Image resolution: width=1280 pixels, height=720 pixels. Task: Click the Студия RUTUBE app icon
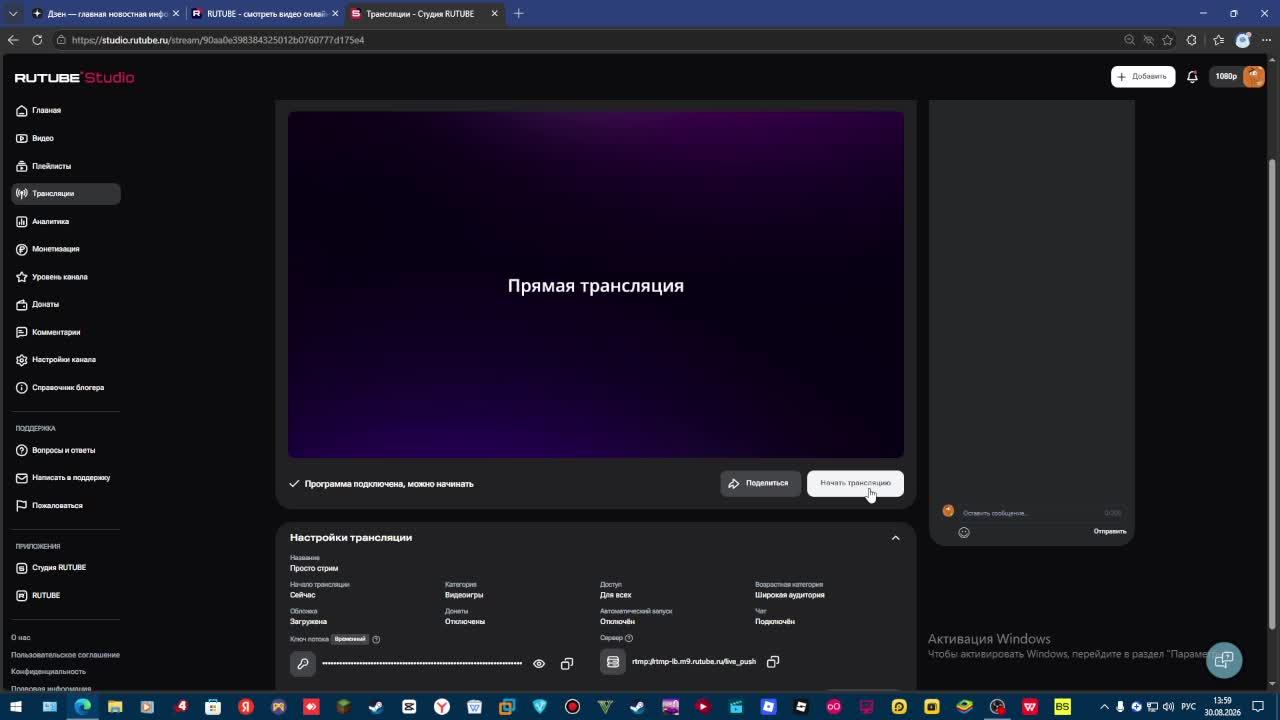22,568
